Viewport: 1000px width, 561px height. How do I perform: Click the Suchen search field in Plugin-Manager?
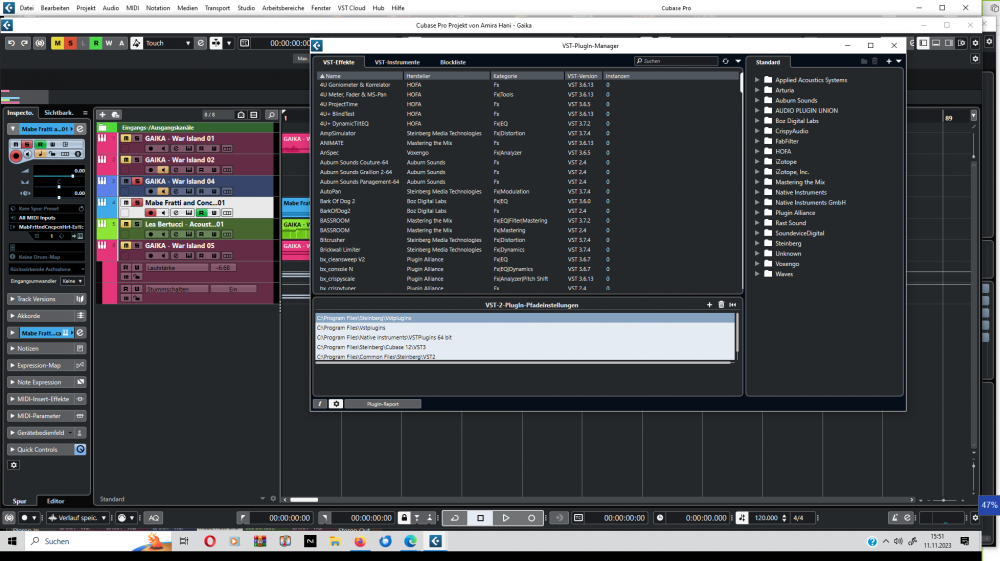[676, 61]
